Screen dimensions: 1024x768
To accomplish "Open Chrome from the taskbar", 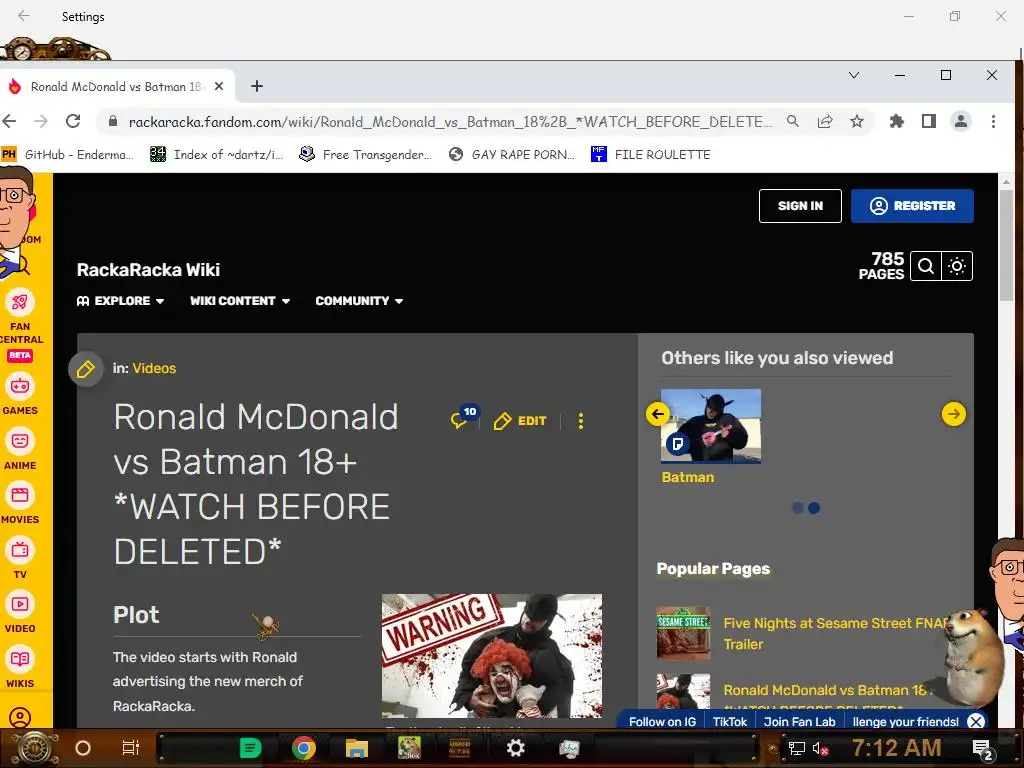I will click(304, 748).
